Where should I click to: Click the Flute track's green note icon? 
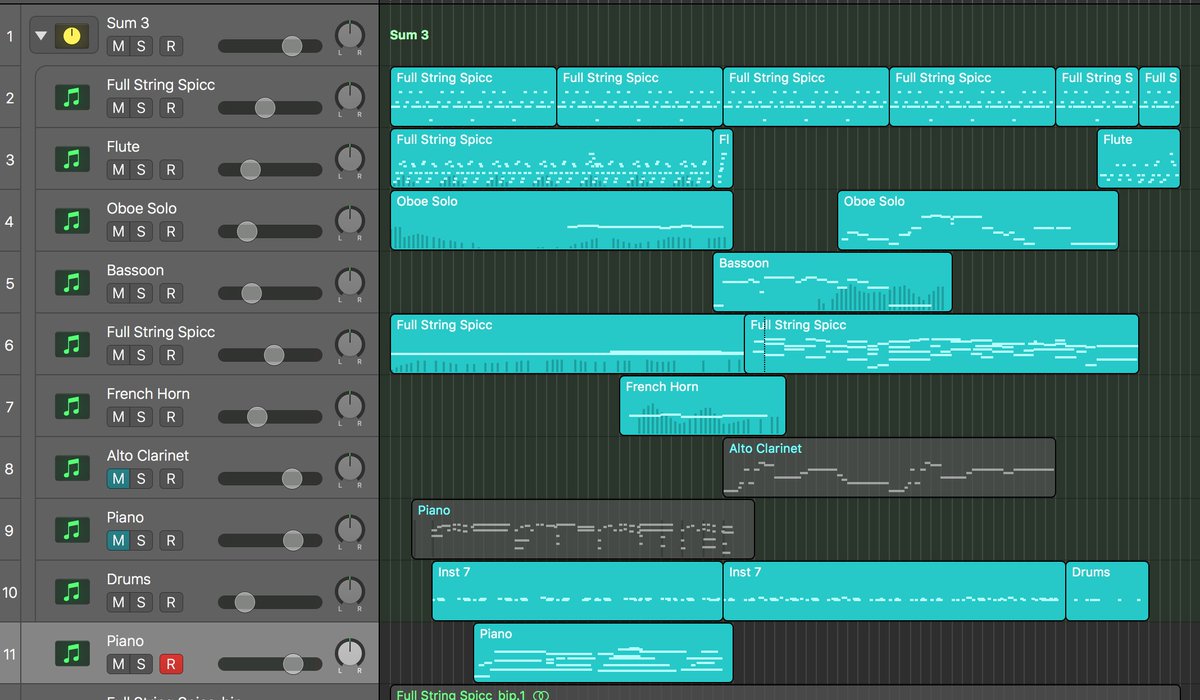(x=72, y=159)
